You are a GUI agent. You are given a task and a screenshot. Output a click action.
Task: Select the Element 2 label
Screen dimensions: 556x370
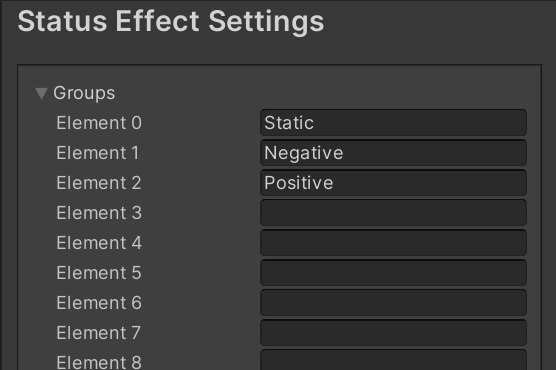click(x=99, y=183)
